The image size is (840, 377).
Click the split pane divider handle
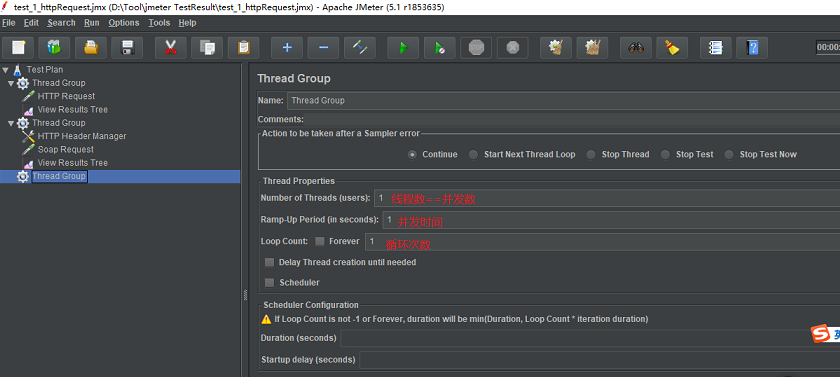246,295
